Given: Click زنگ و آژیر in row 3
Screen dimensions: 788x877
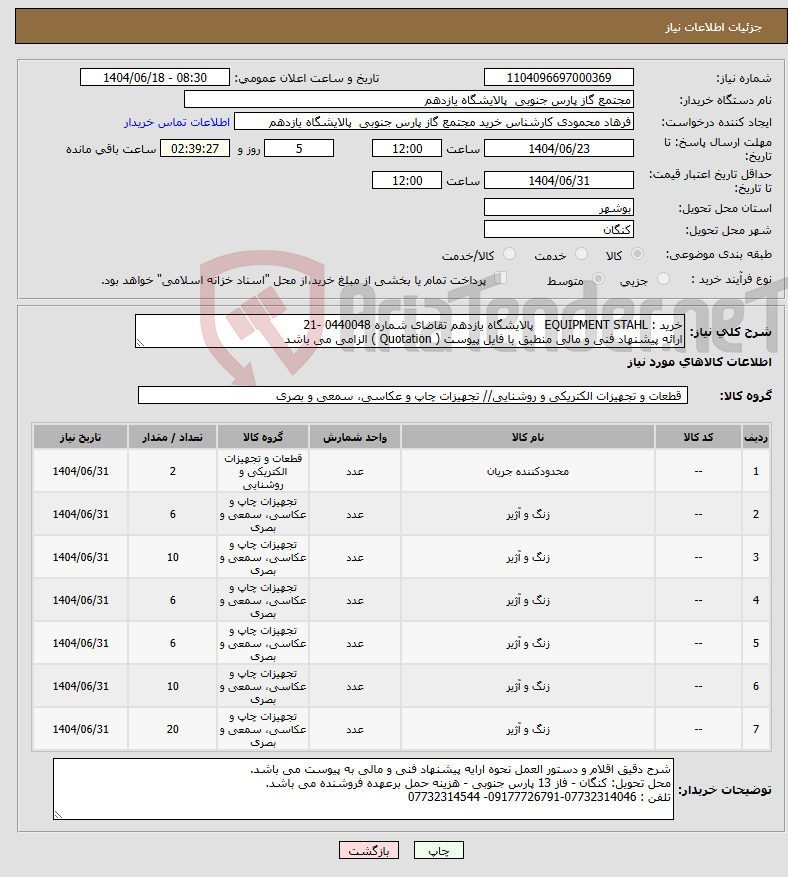Looking at the screenshot, I should point(527,558).
